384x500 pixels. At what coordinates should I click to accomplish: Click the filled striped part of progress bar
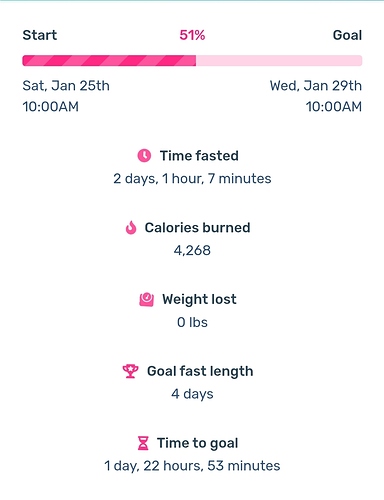[x=109, y=61]
